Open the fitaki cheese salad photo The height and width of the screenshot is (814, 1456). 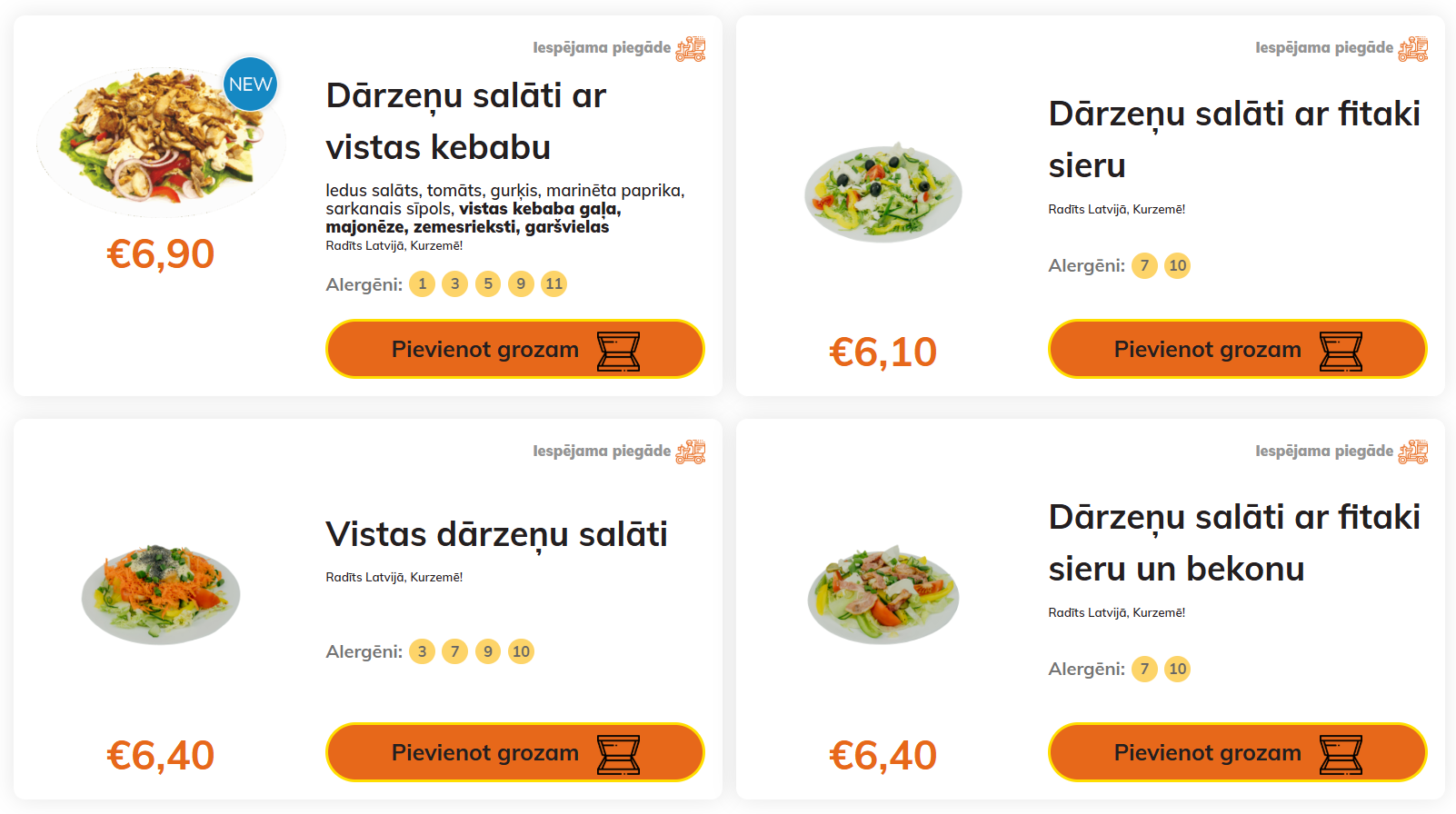(883, 193)
